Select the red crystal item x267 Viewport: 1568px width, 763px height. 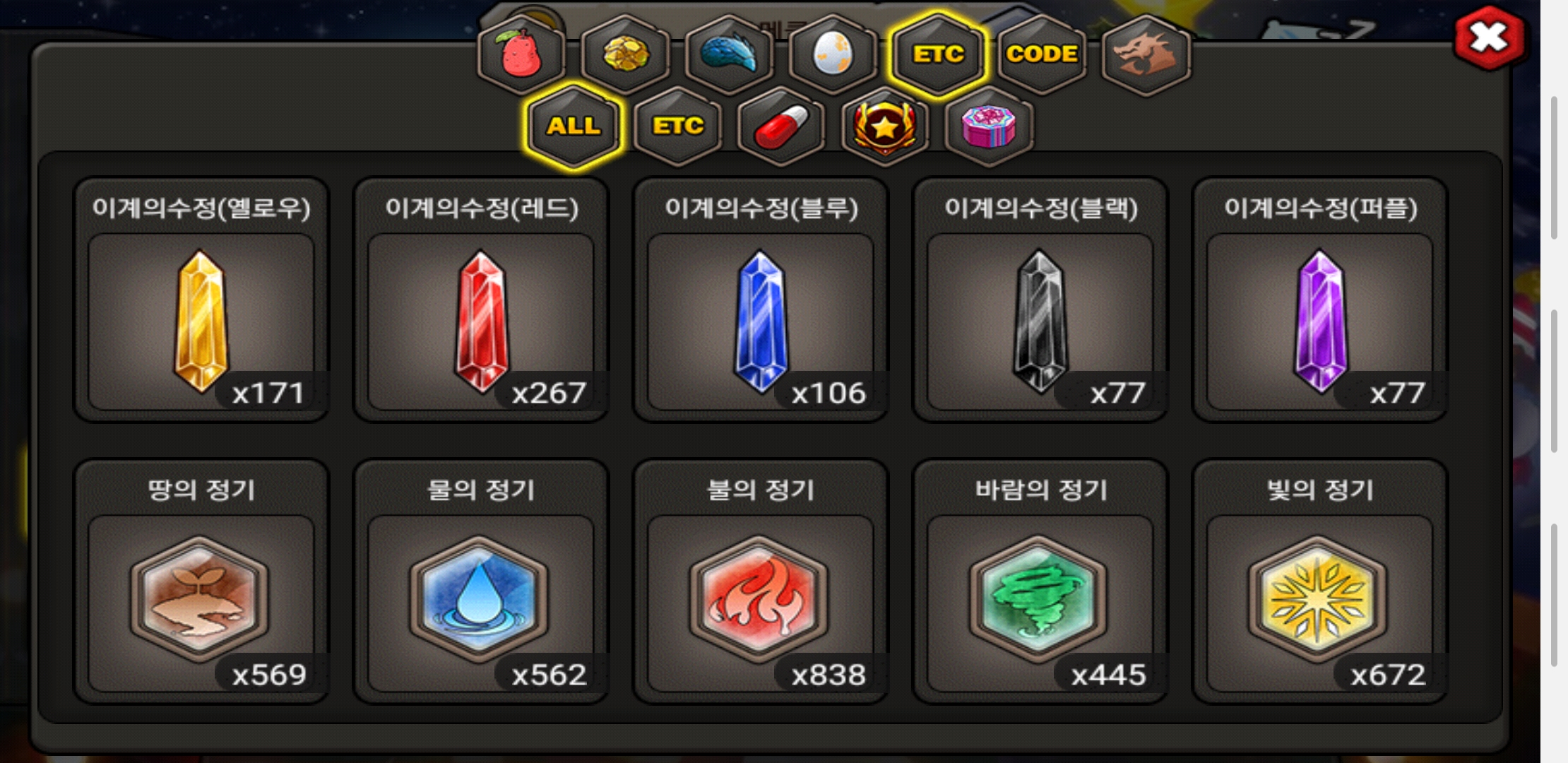point(481,300)
